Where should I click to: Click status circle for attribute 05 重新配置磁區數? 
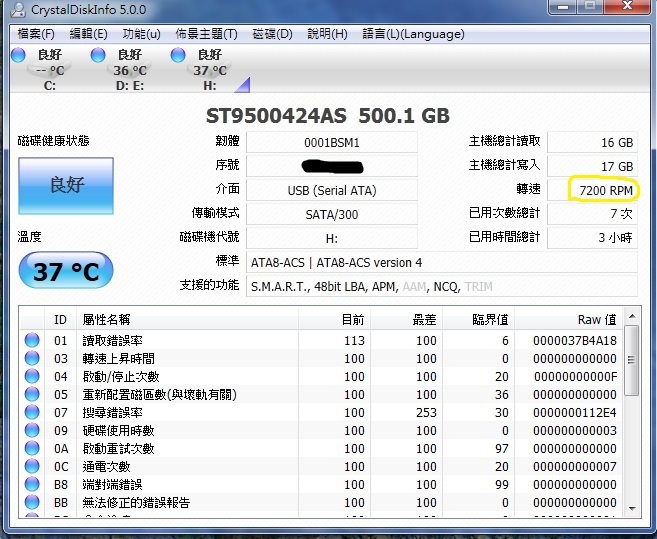(x=32, y=394)
